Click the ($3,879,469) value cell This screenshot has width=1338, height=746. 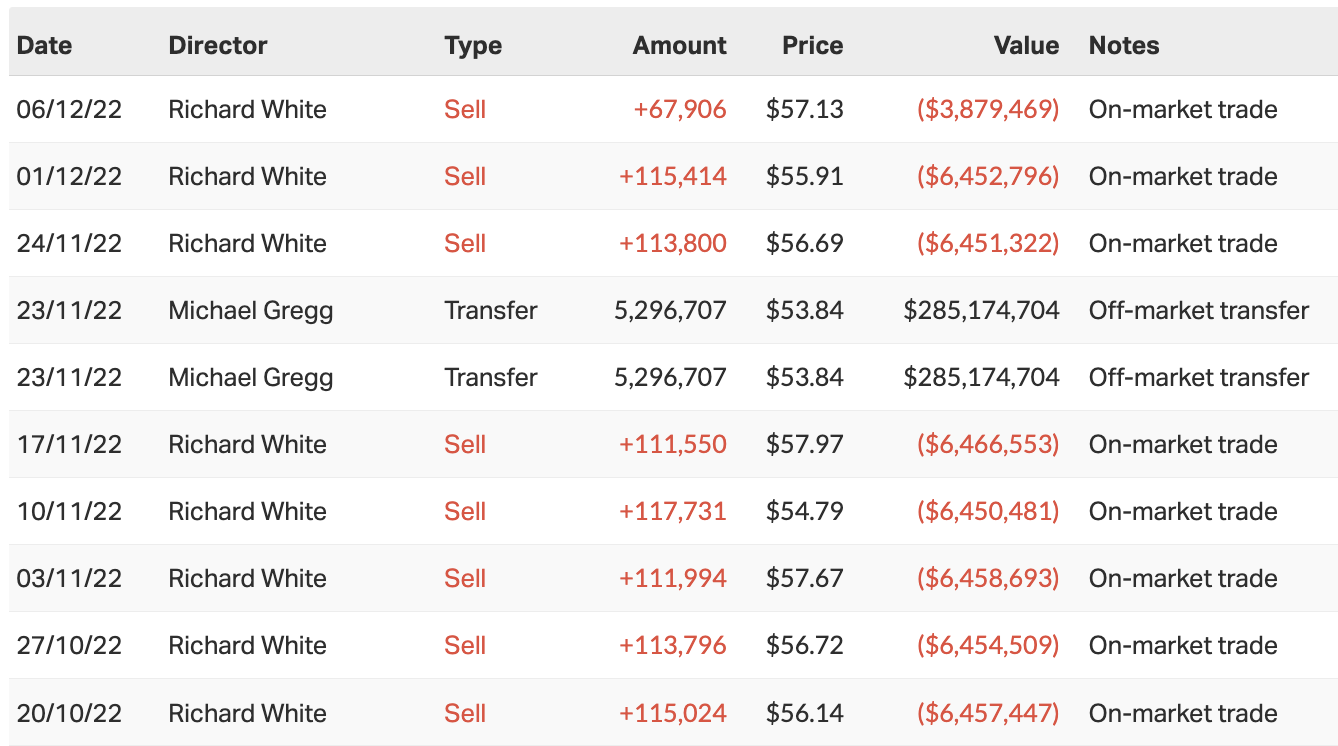987,109
